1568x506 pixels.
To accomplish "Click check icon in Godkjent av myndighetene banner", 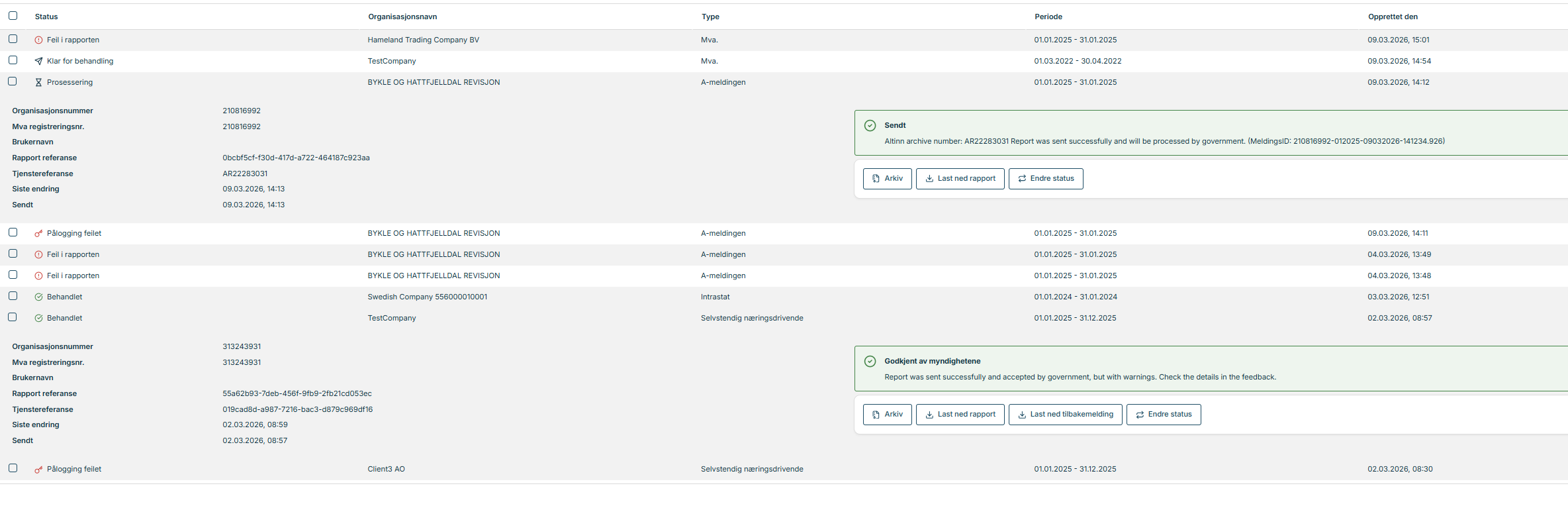I will [870, 362].
